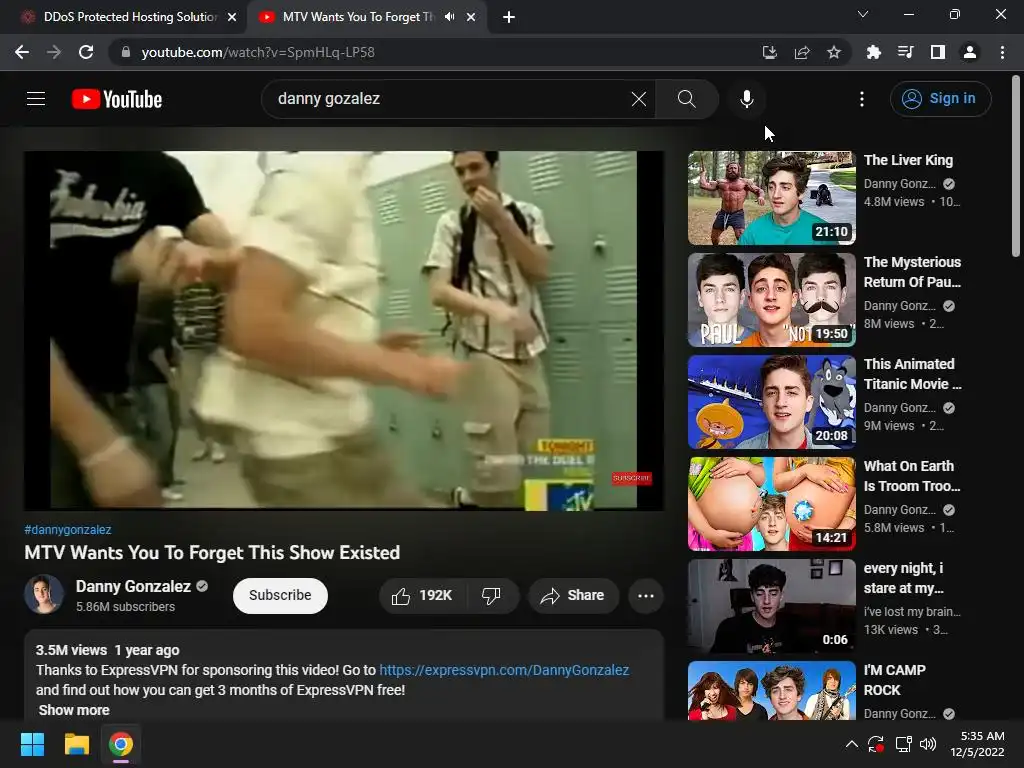Close the MTV Wants You To Forget tab
This screenshot has width=1024, height=768.
[471, 17]
